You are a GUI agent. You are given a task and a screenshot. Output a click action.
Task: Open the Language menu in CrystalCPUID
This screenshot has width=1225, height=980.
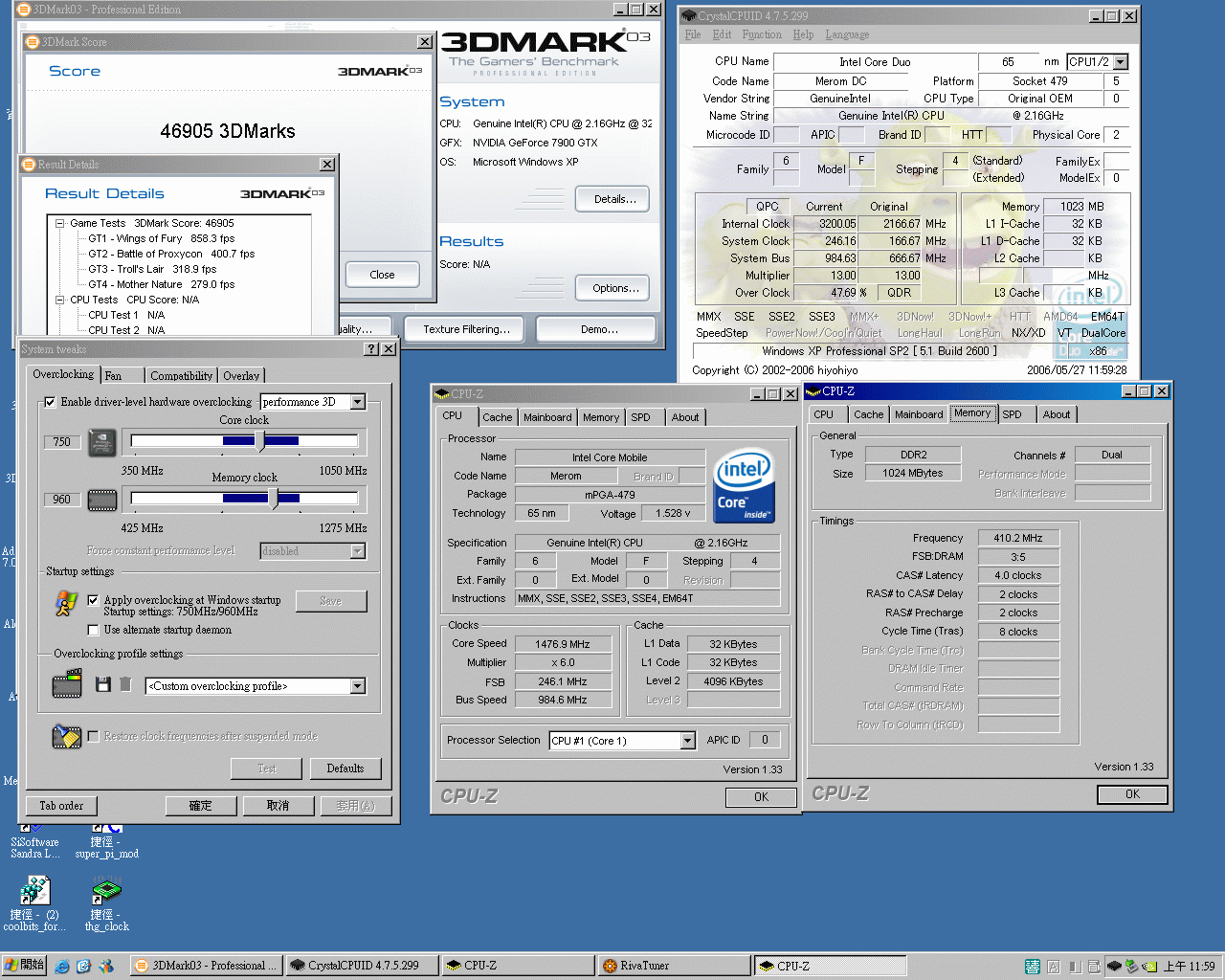(847, 34)
